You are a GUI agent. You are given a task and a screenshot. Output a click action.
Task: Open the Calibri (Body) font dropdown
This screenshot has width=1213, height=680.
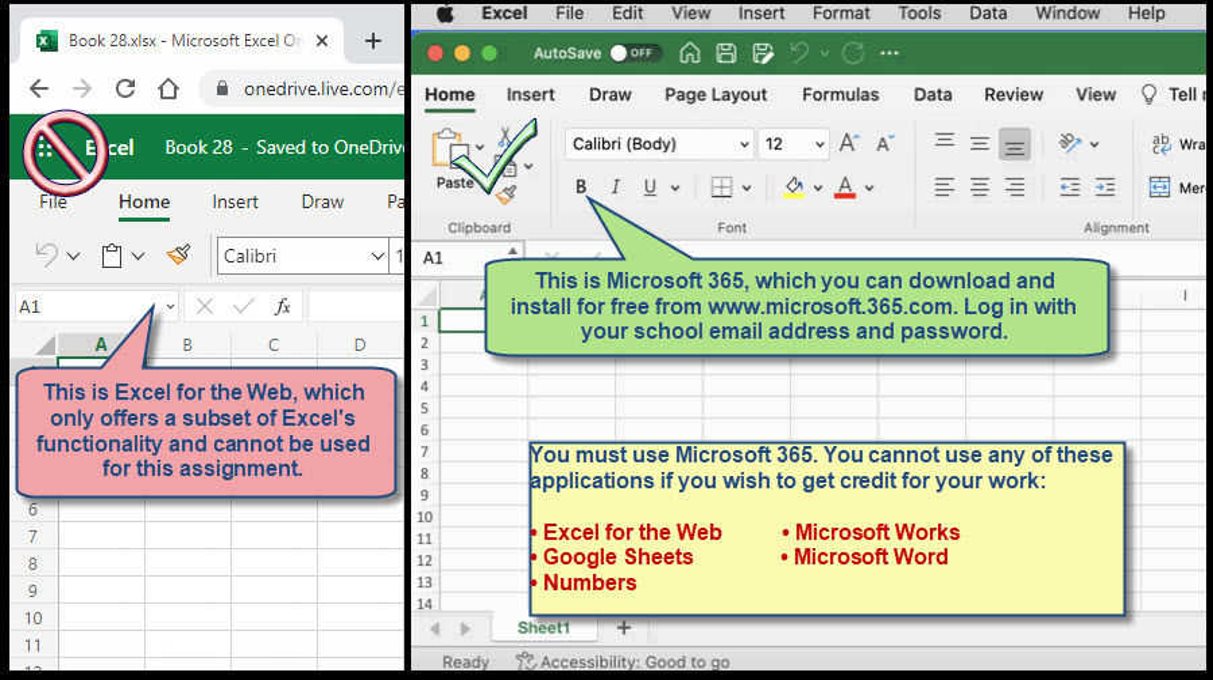click(x=659, y=144)
